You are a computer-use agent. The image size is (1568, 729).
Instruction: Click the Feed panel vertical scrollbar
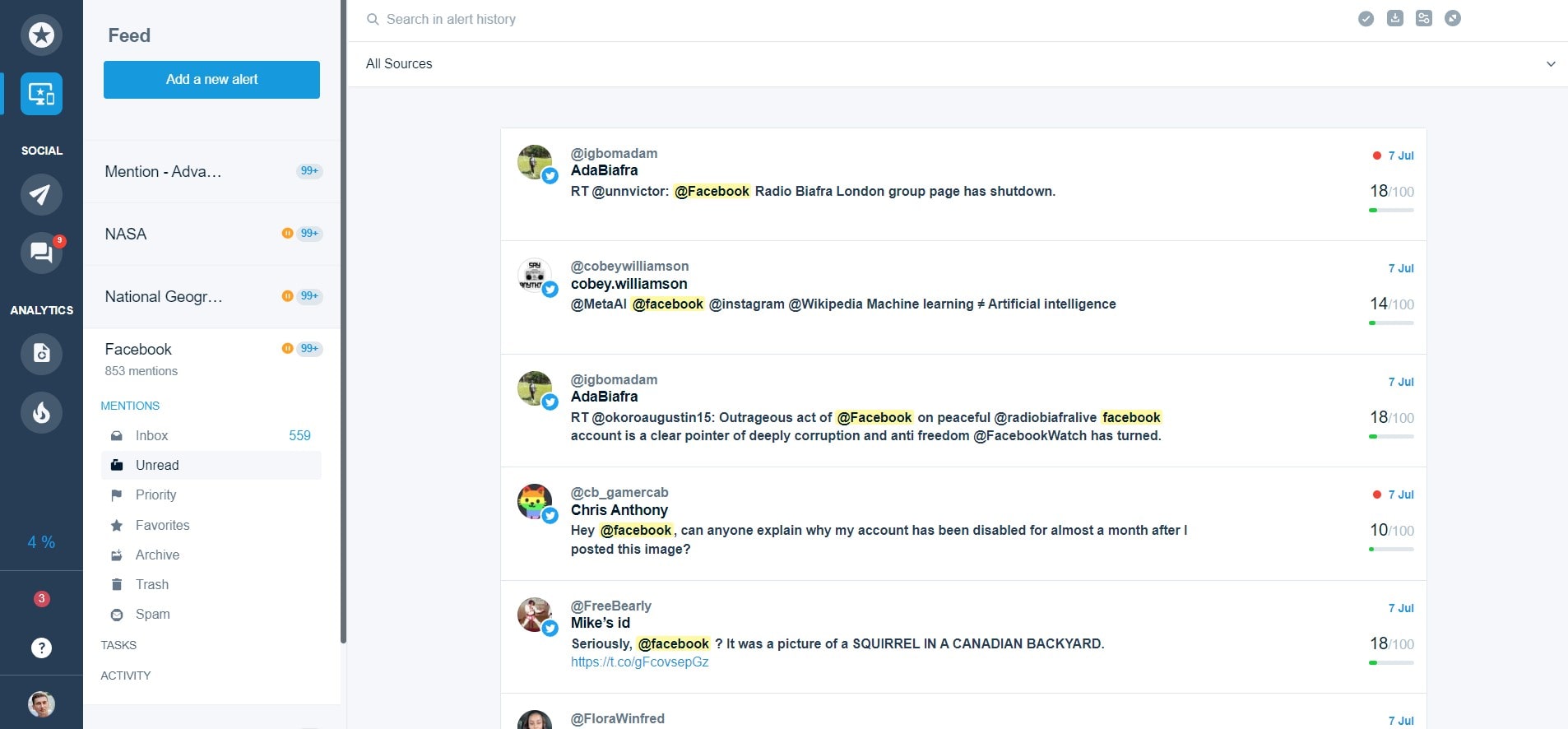[x=343, y=321]
